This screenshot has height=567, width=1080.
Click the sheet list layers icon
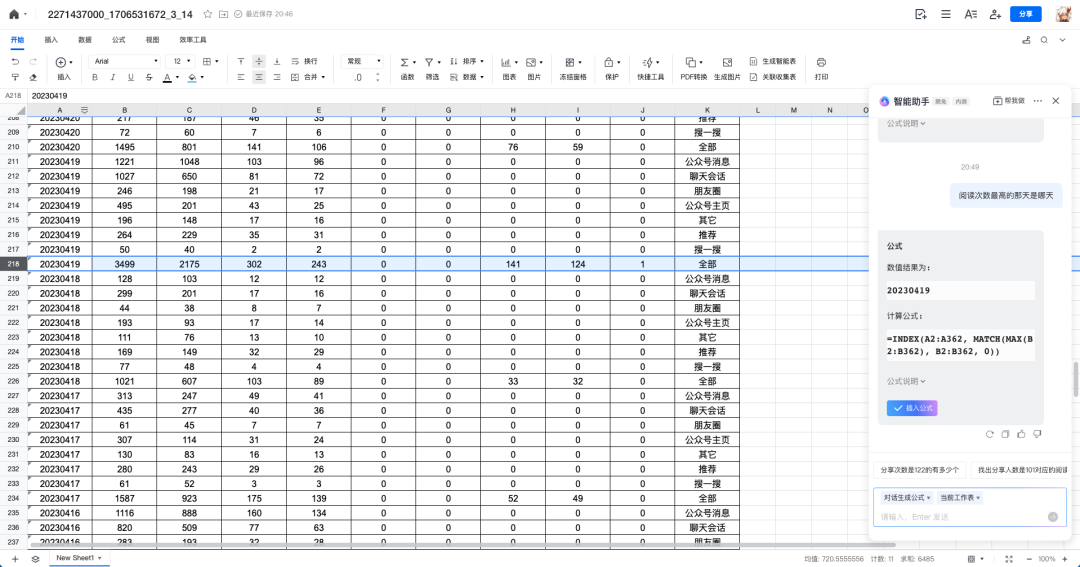click(x=35, y=559)
